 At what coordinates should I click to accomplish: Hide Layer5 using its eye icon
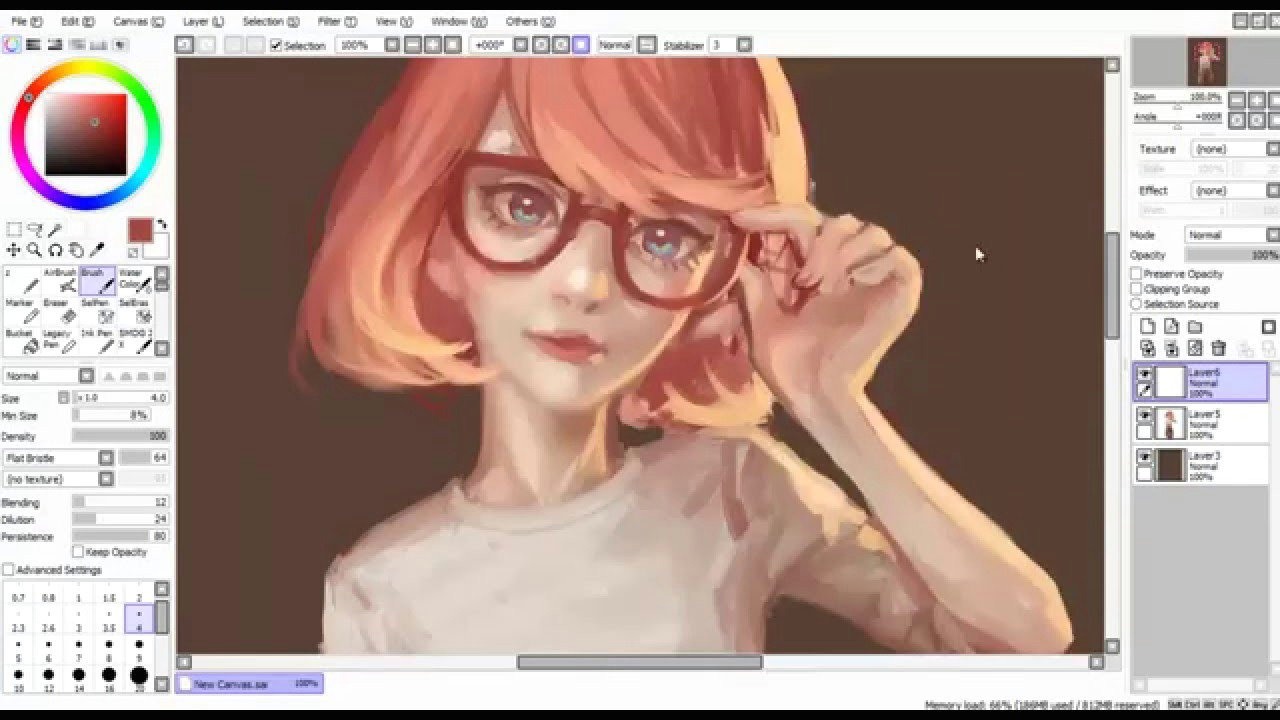(x=1145, y=415)
